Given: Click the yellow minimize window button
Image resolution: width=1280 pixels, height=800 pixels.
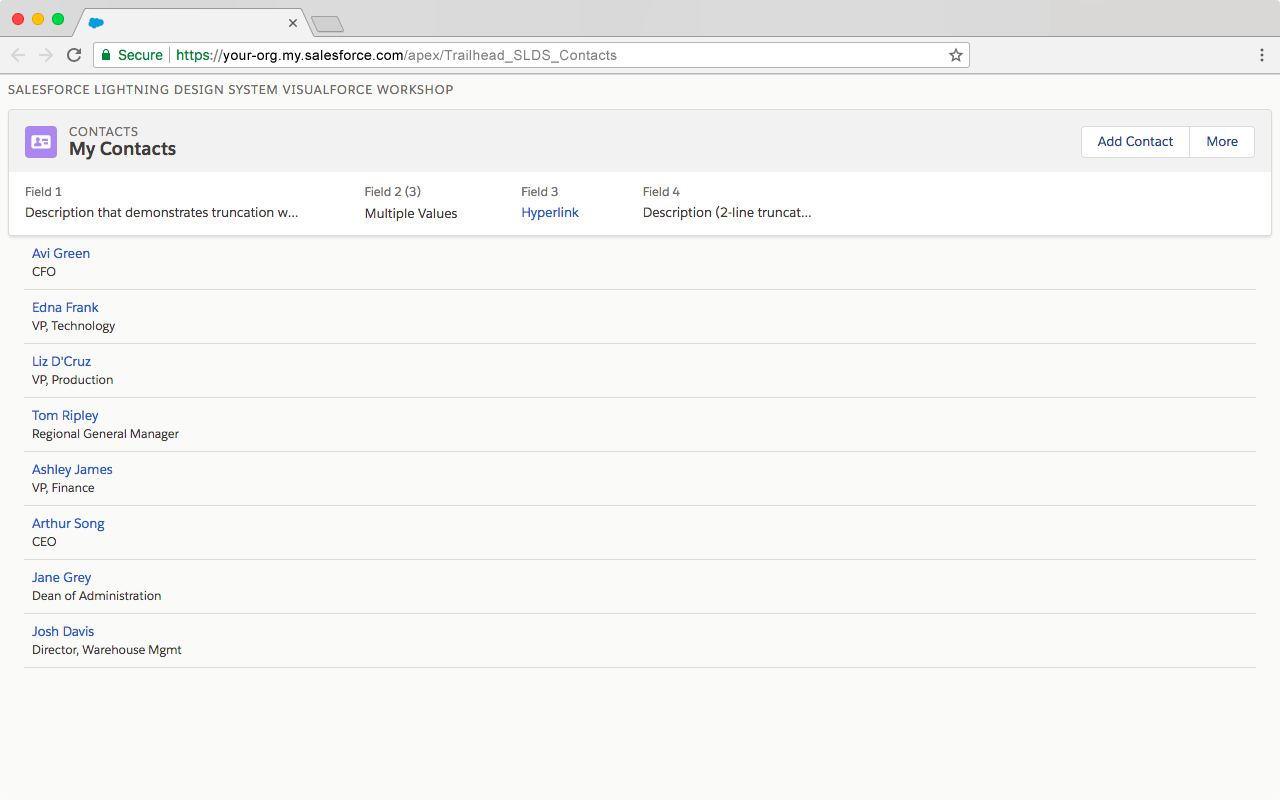Looking at the screenshot, I should (x=38, y=19).
